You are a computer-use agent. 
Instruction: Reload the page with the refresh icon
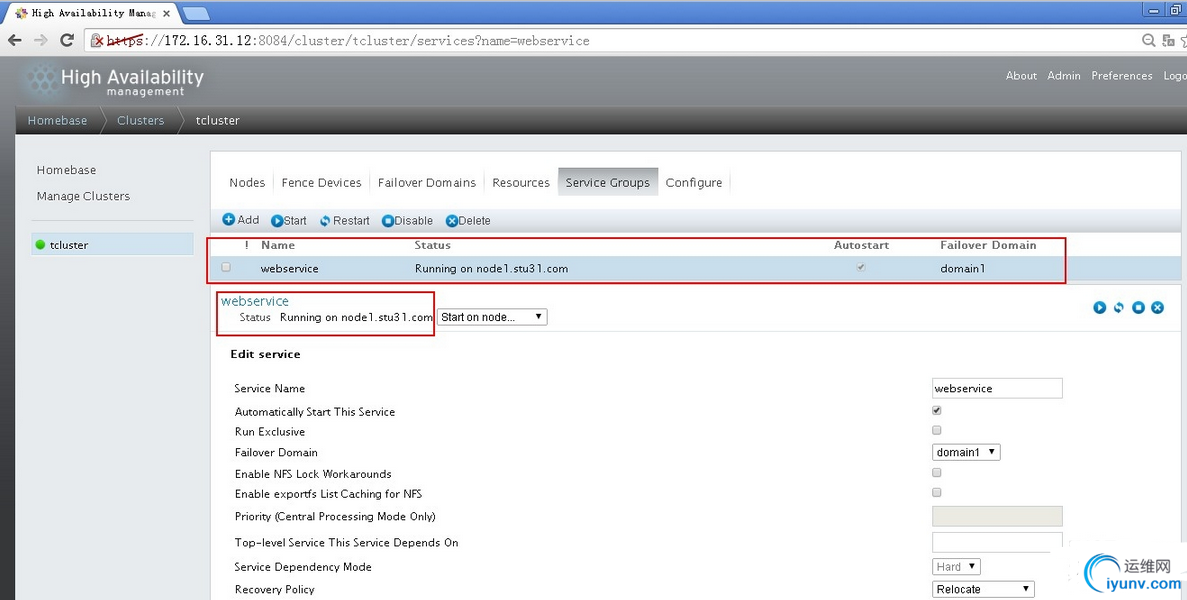pyautogui.click(x=67, y=41)
